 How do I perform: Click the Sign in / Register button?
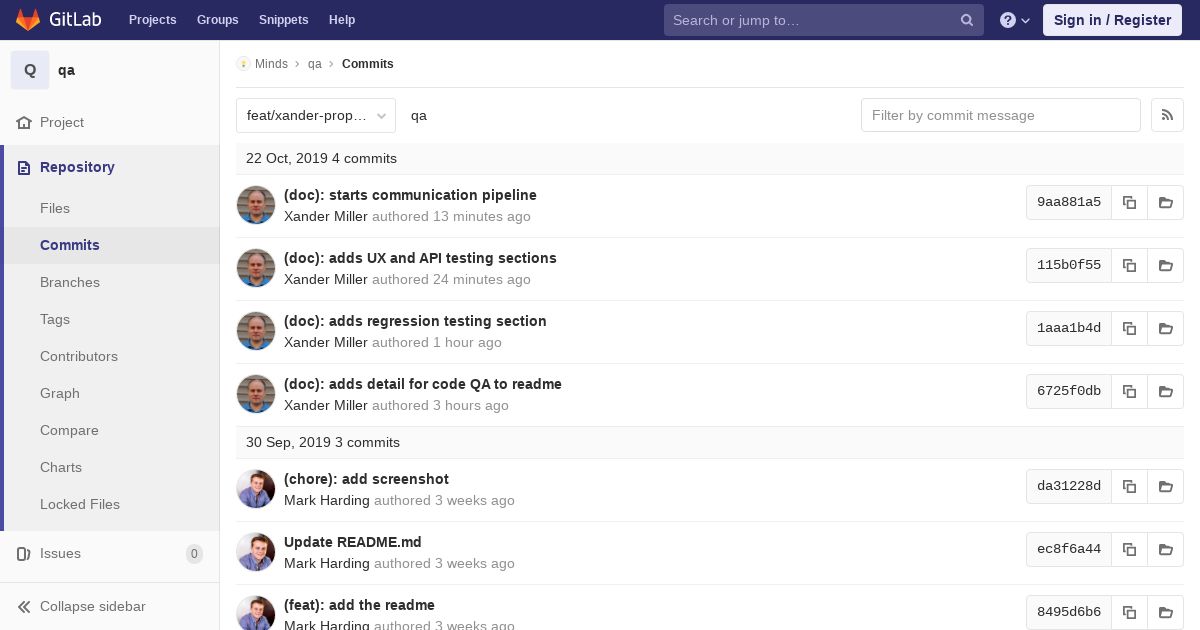click(x=1112, y=20)
